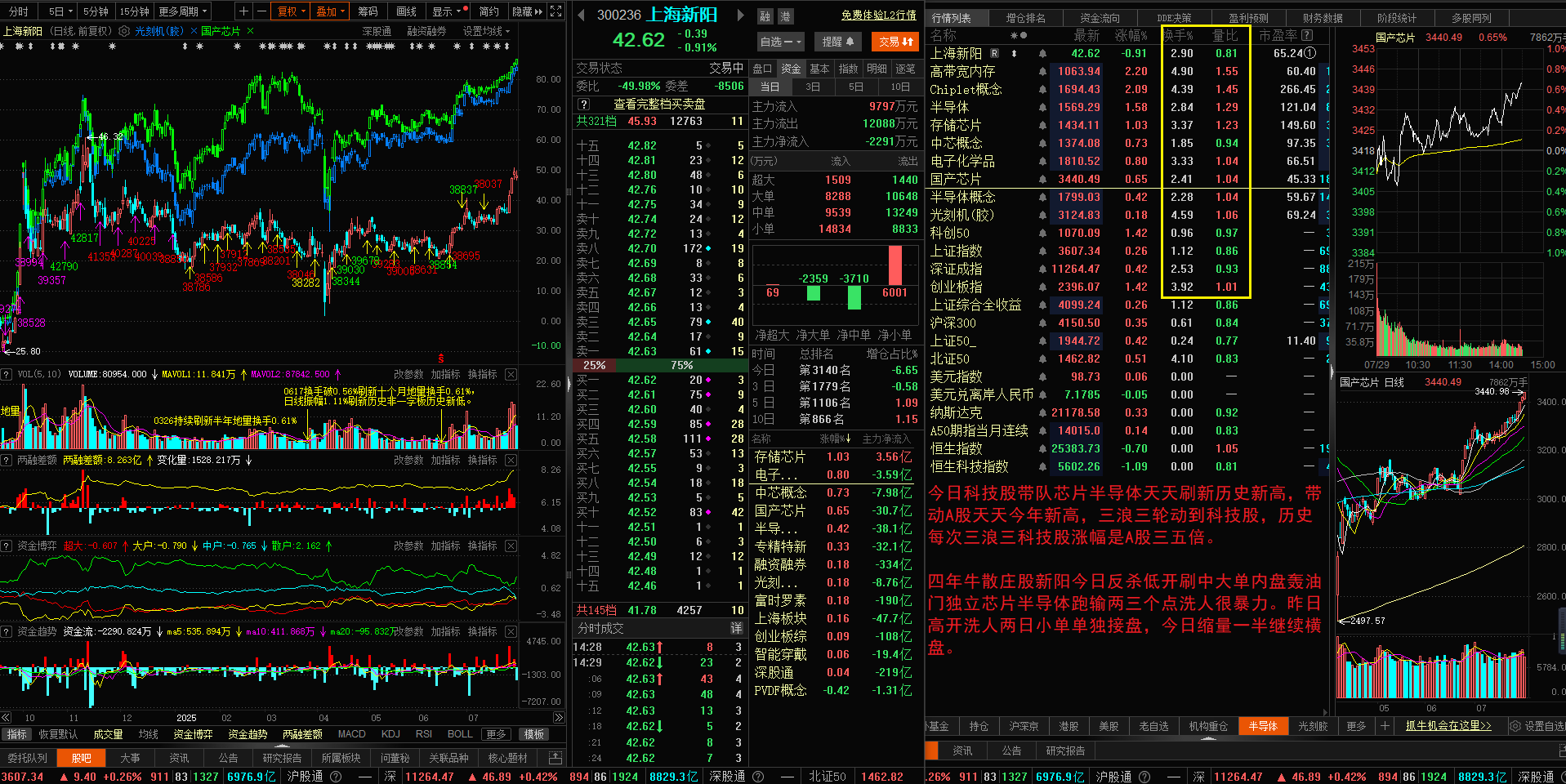Screen dimensions: 1566x784
Task: Open 复权 dropdown
Action: pyautogui.click(x=292, y=11)
